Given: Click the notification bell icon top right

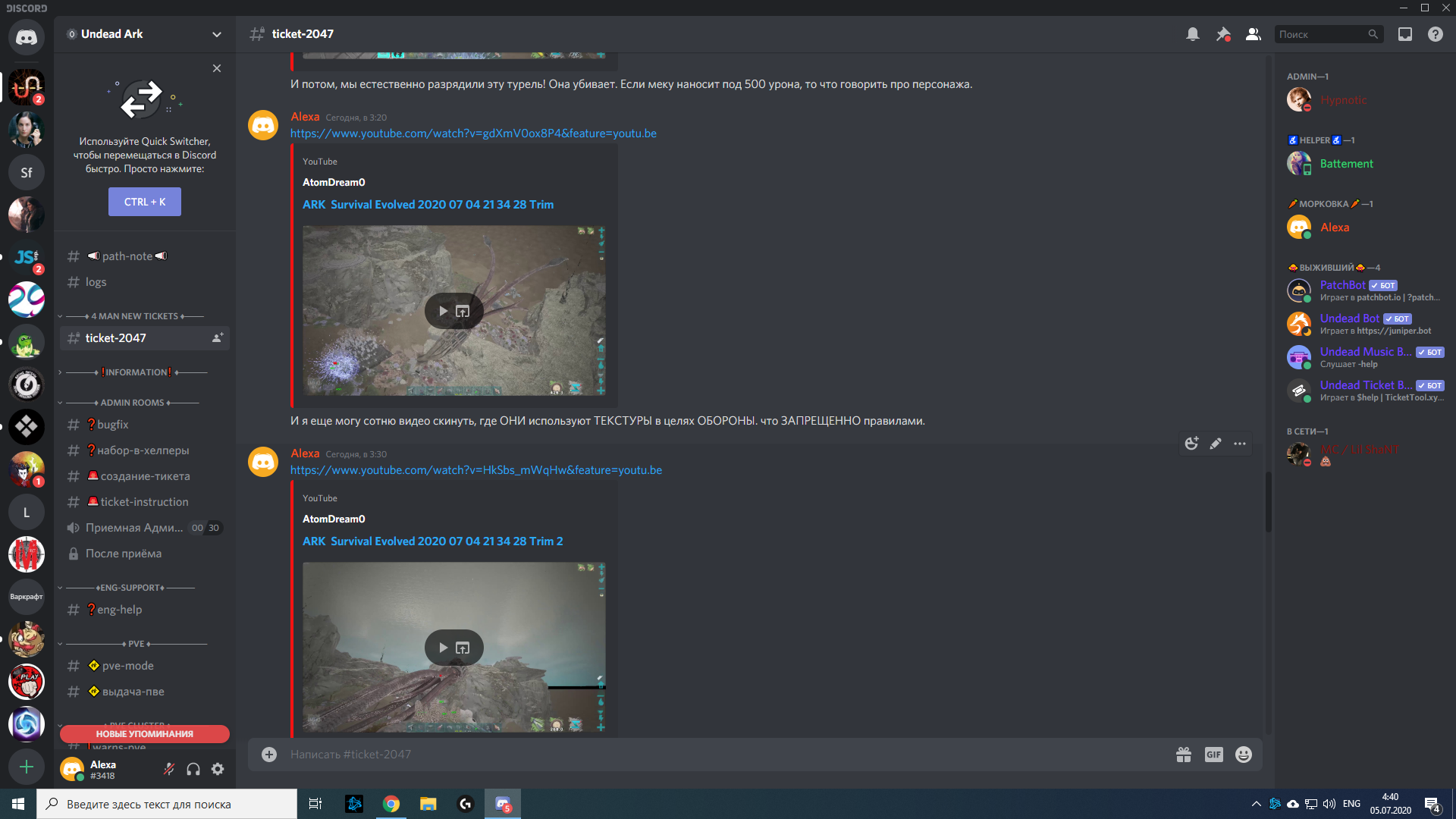Looking at the screenshot, I should tap(1191, 34).
